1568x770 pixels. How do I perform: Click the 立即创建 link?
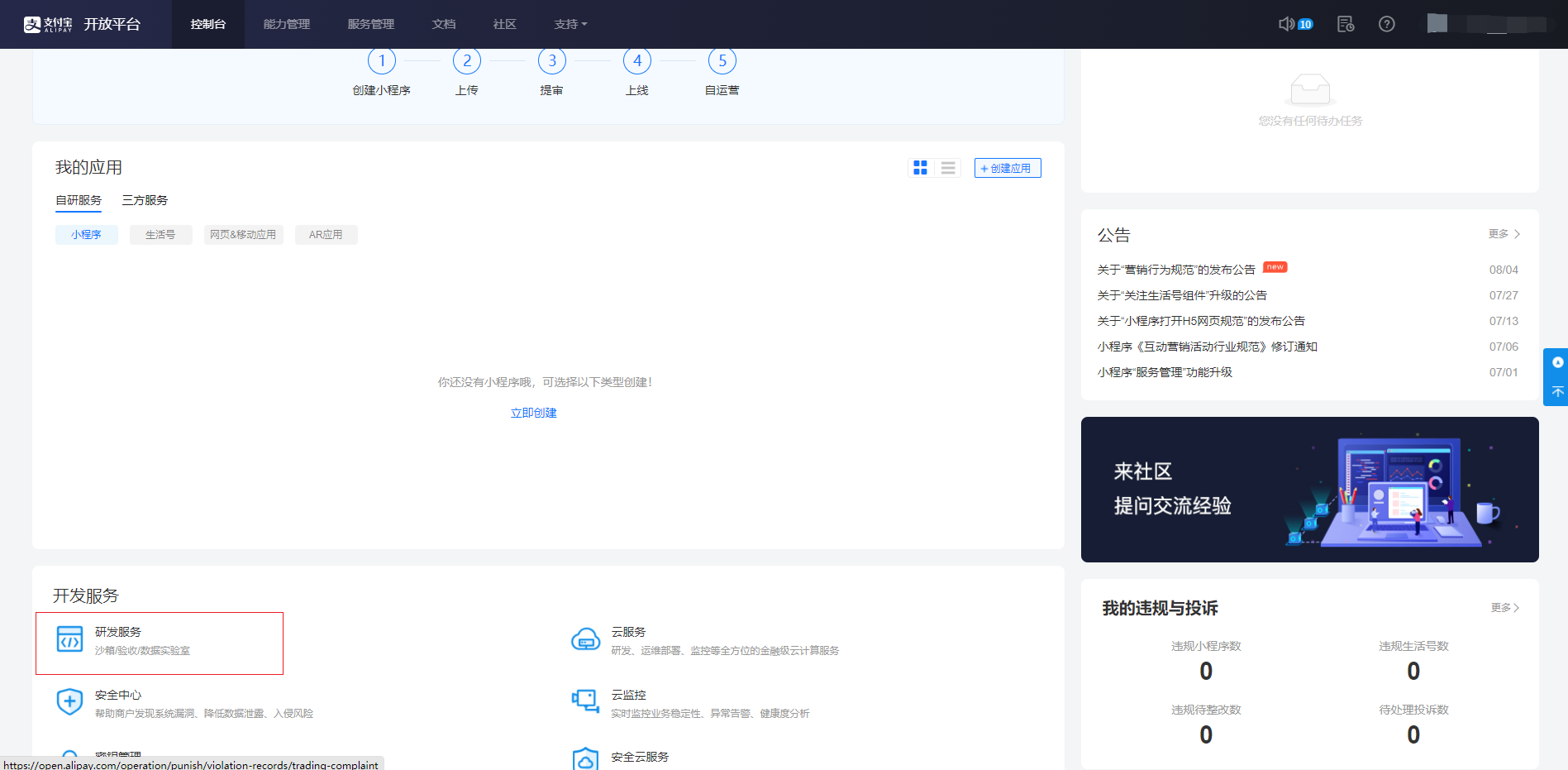[533, 412]
